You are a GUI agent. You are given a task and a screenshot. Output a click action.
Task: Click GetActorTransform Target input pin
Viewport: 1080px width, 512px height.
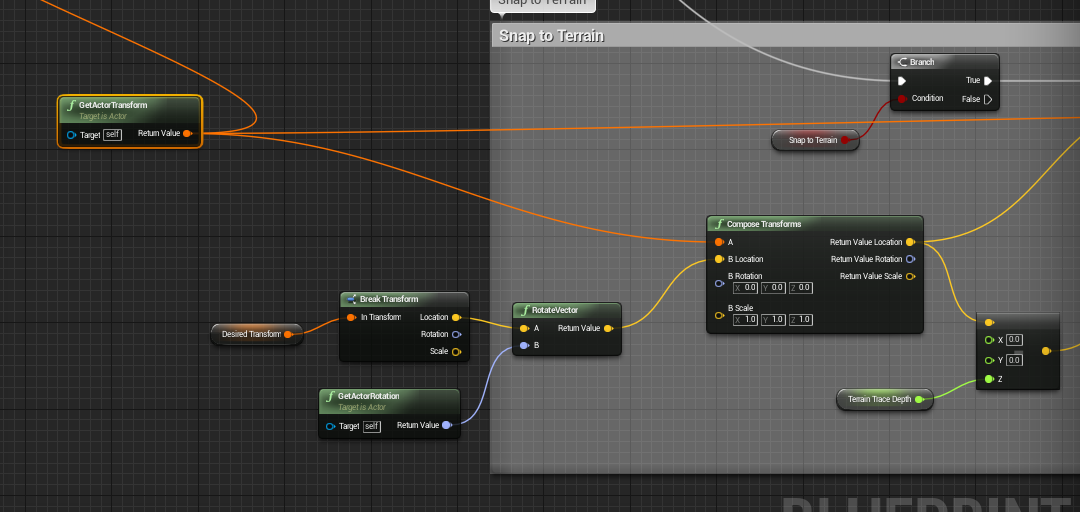72,135
